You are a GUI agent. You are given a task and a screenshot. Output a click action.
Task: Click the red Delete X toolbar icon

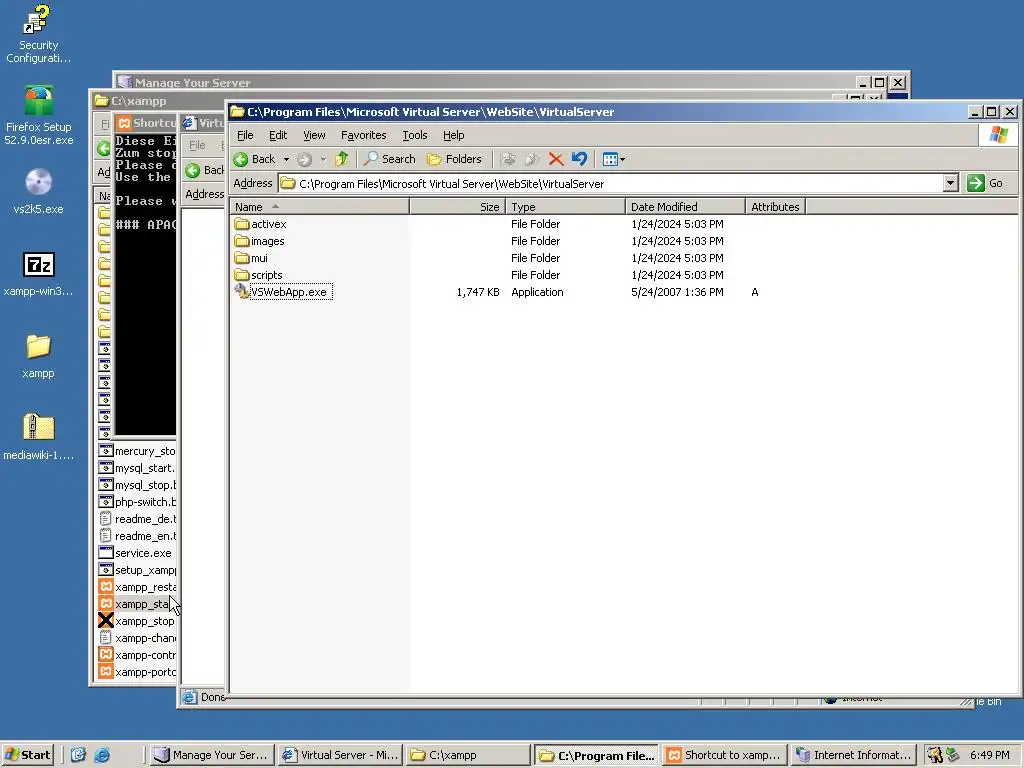[x=556, y=159]
